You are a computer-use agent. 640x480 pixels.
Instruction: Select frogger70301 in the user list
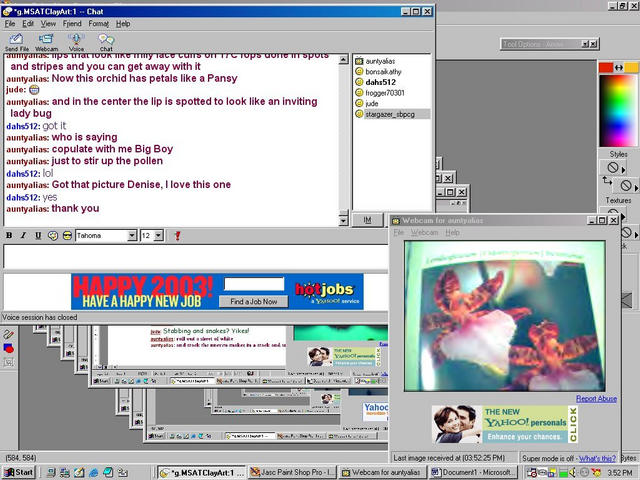tap(384, 93)
